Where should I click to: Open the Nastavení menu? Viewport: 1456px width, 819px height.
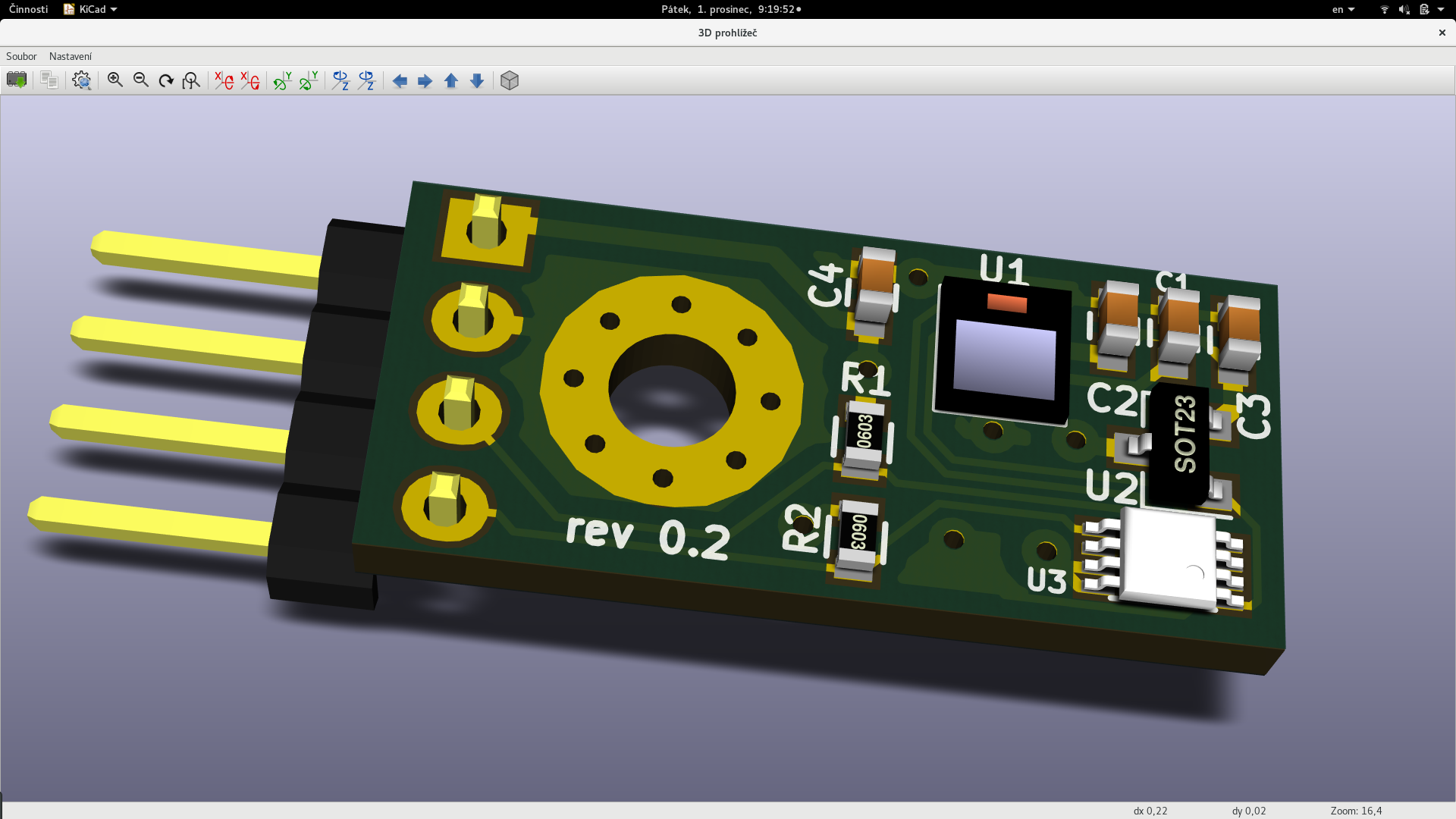[x=71, y=56]
